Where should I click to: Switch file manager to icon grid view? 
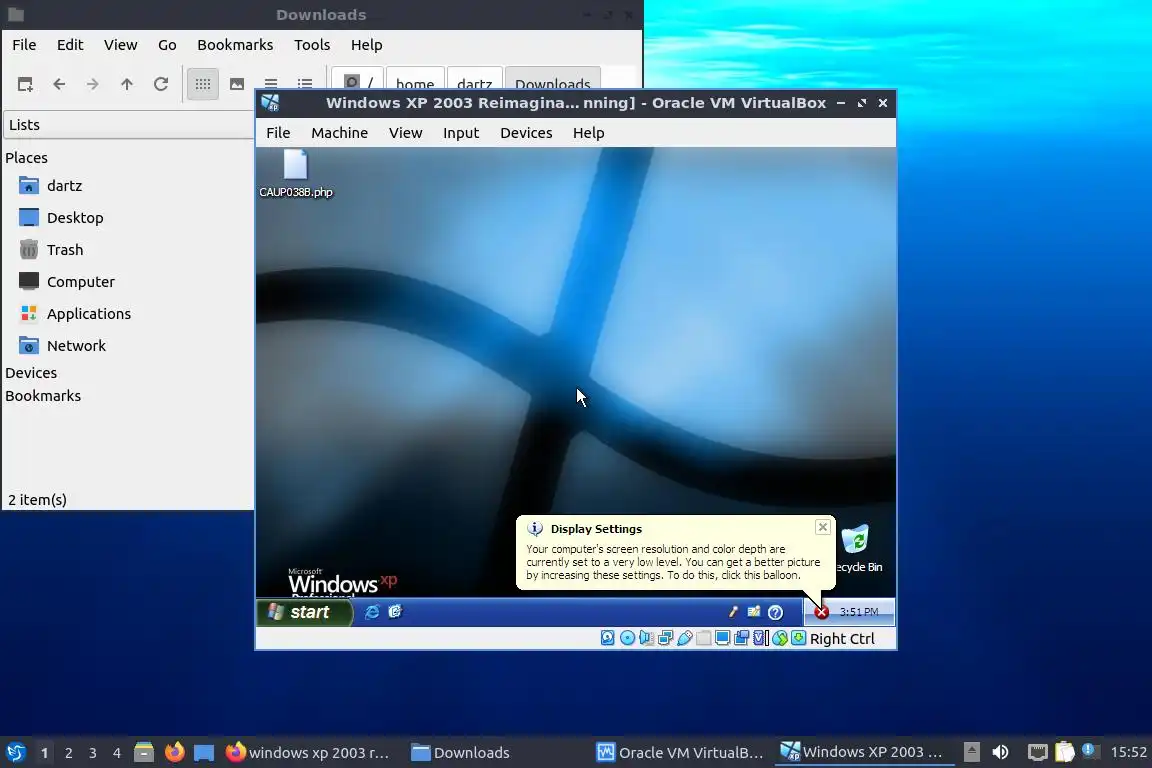coord(203,84)
